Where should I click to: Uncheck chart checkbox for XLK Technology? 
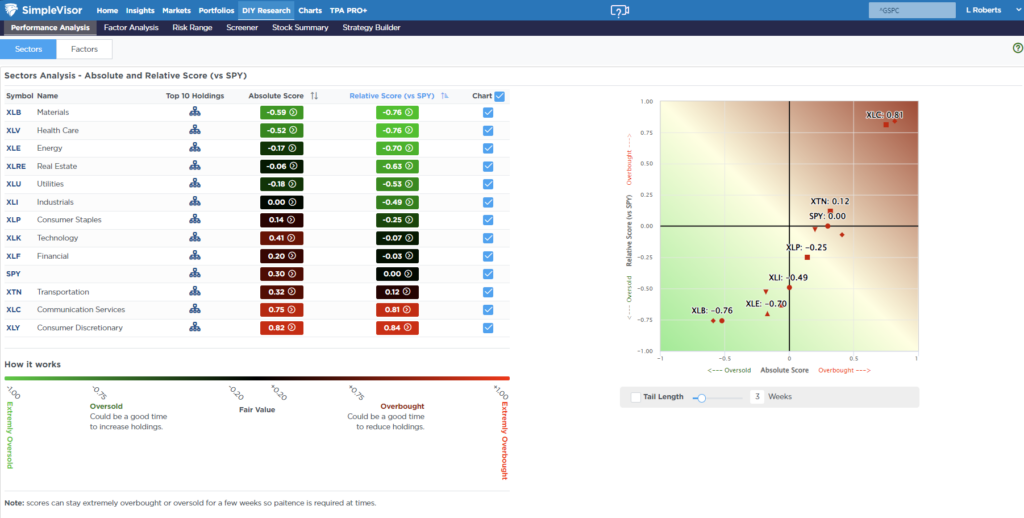click(x=488, y=238)
